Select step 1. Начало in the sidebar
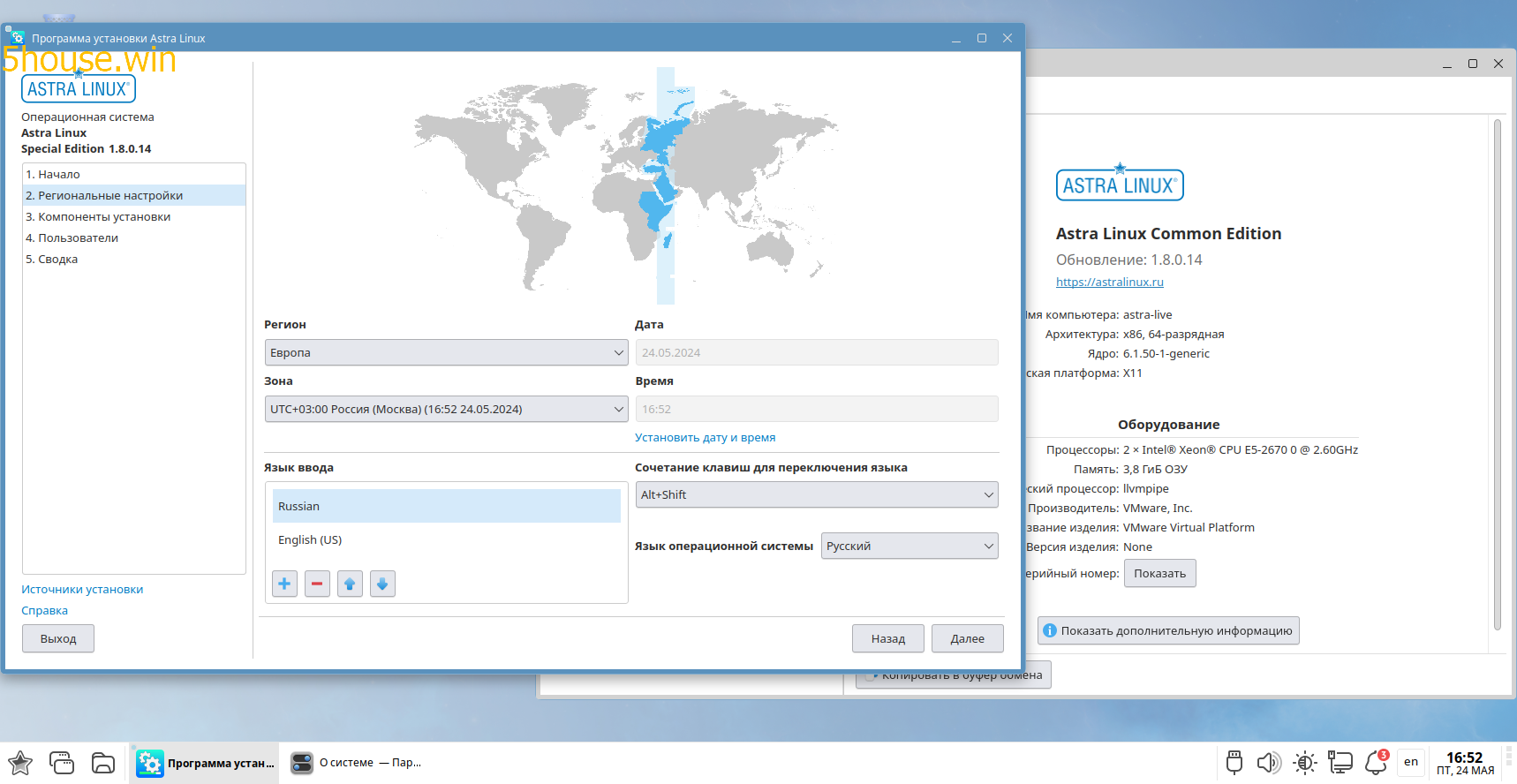Screen dimensions: 1517x784 pos(134,174)
